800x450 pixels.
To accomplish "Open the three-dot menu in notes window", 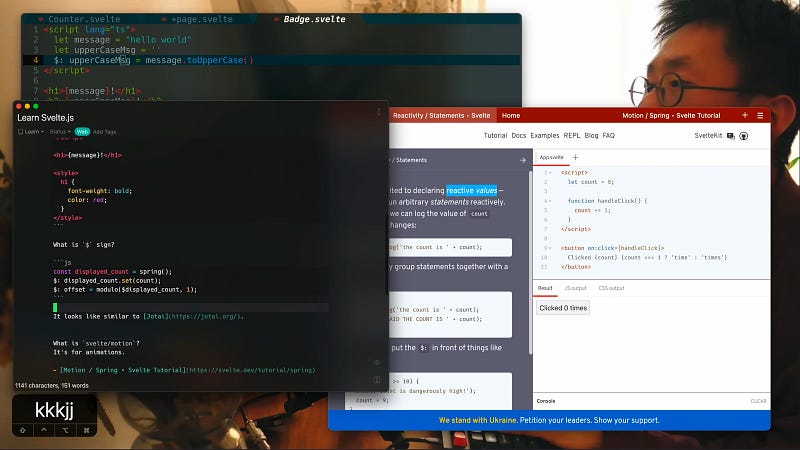I will [x=379, y=112].
